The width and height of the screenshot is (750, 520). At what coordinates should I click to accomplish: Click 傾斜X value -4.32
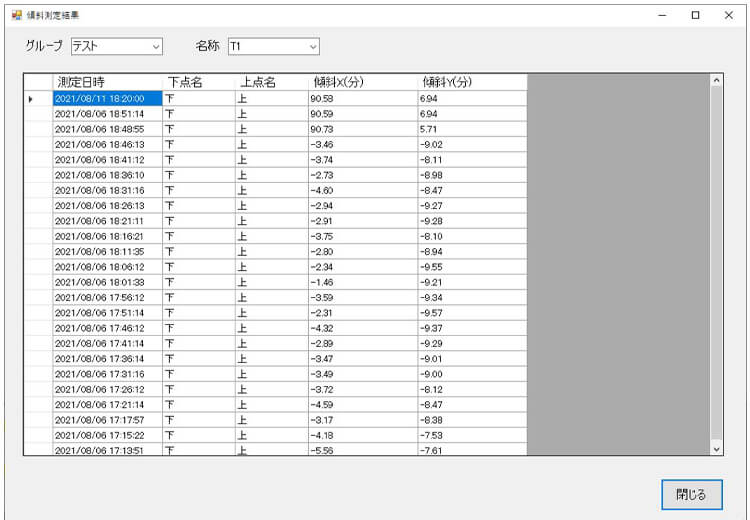363,328
